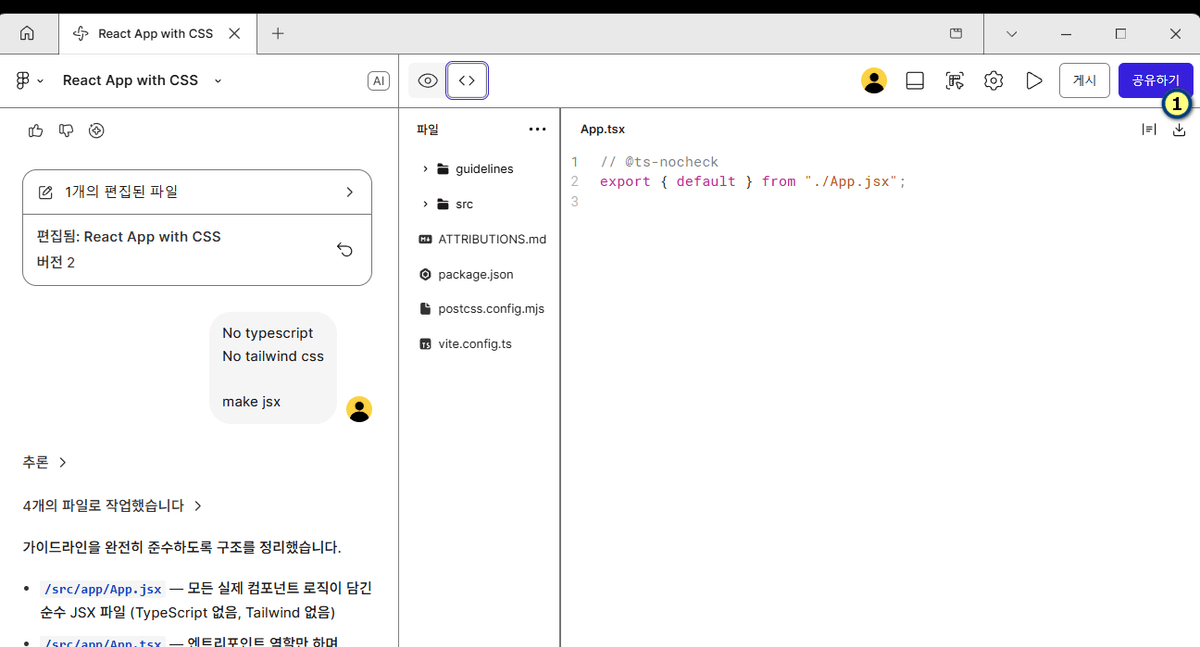Open the React App with CSS title dropdown

point(218,81)
